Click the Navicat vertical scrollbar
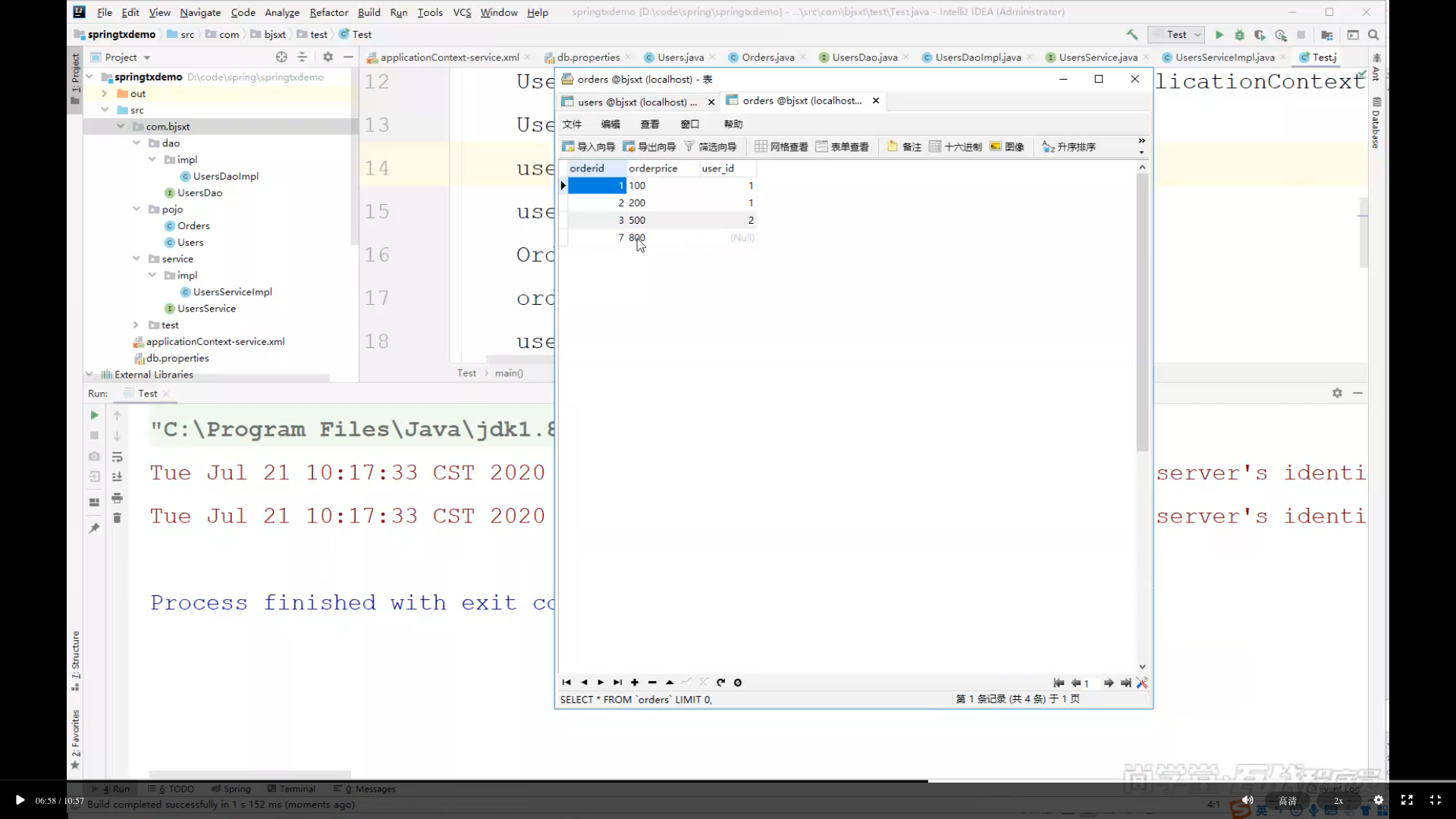Viewport: 1456px width, 819px height. click(x=1142, y=311)
